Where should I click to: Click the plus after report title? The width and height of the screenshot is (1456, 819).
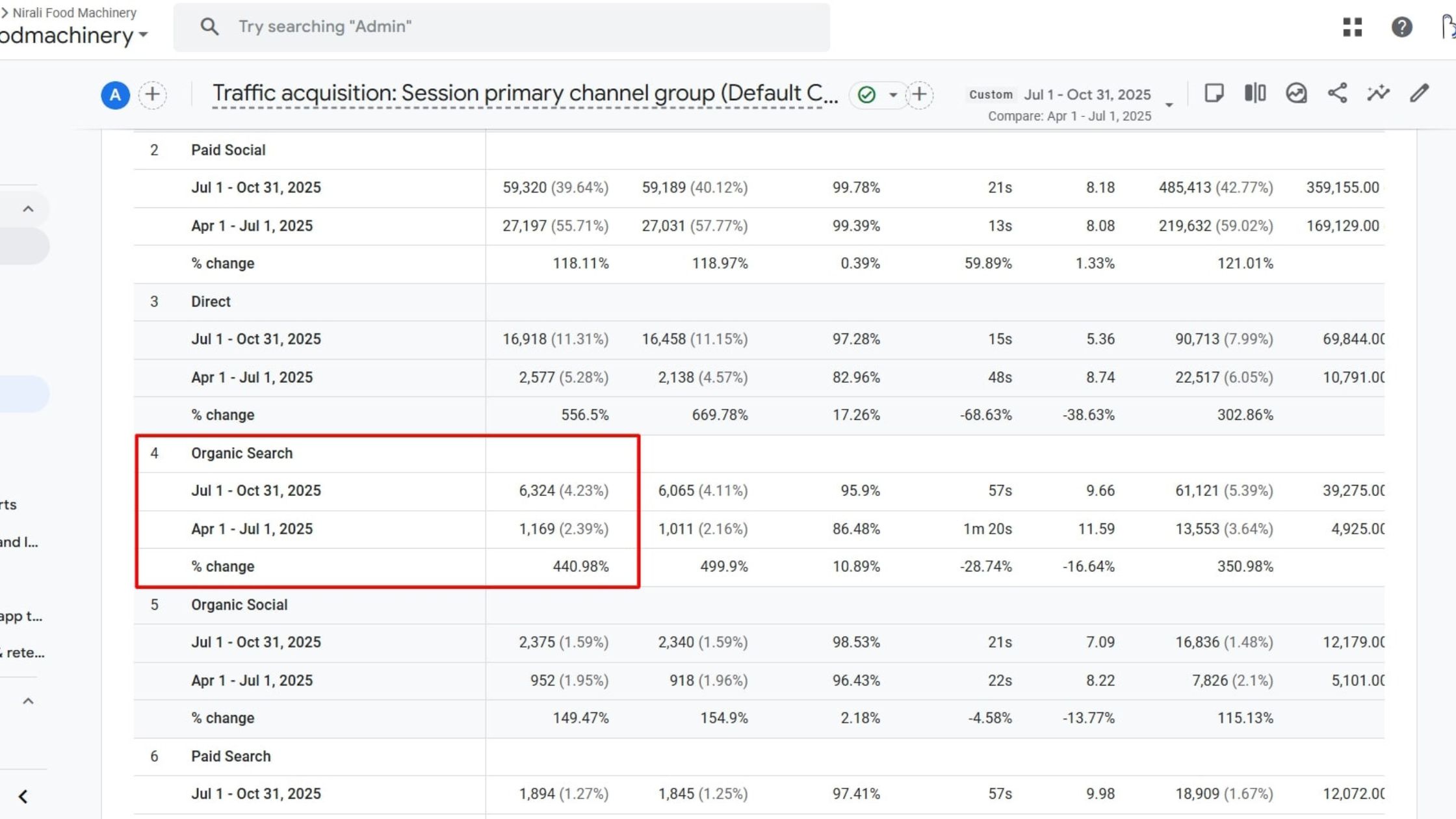(919, 95)
